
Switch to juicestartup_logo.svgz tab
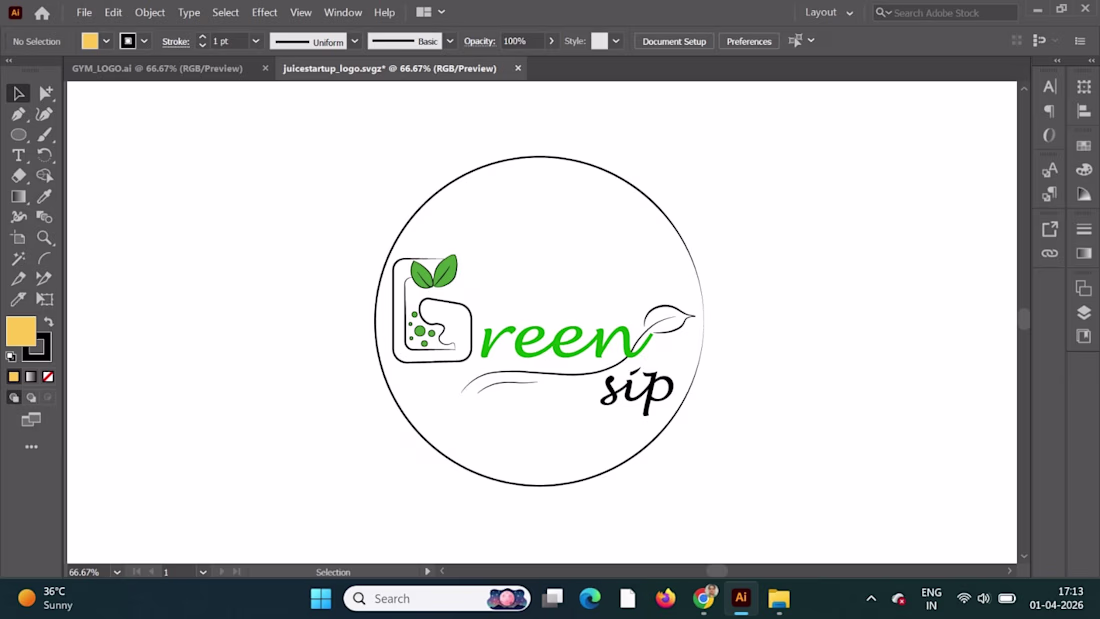click(389, 69)
